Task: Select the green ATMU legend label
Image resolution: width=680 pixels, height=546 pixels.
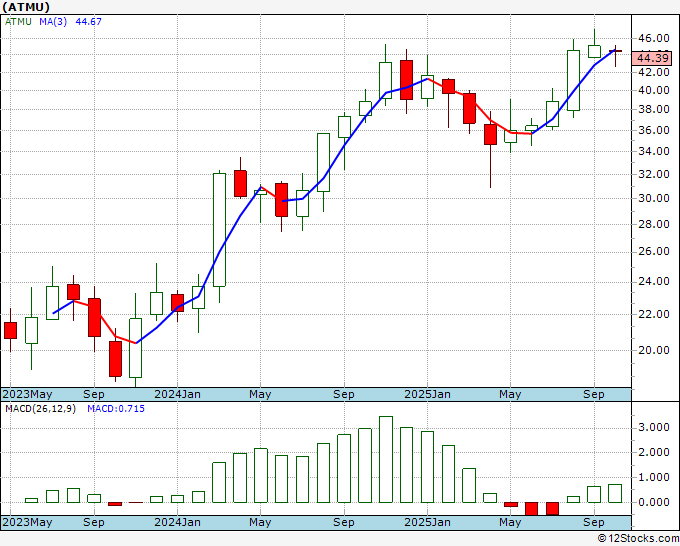Action: 18,21
